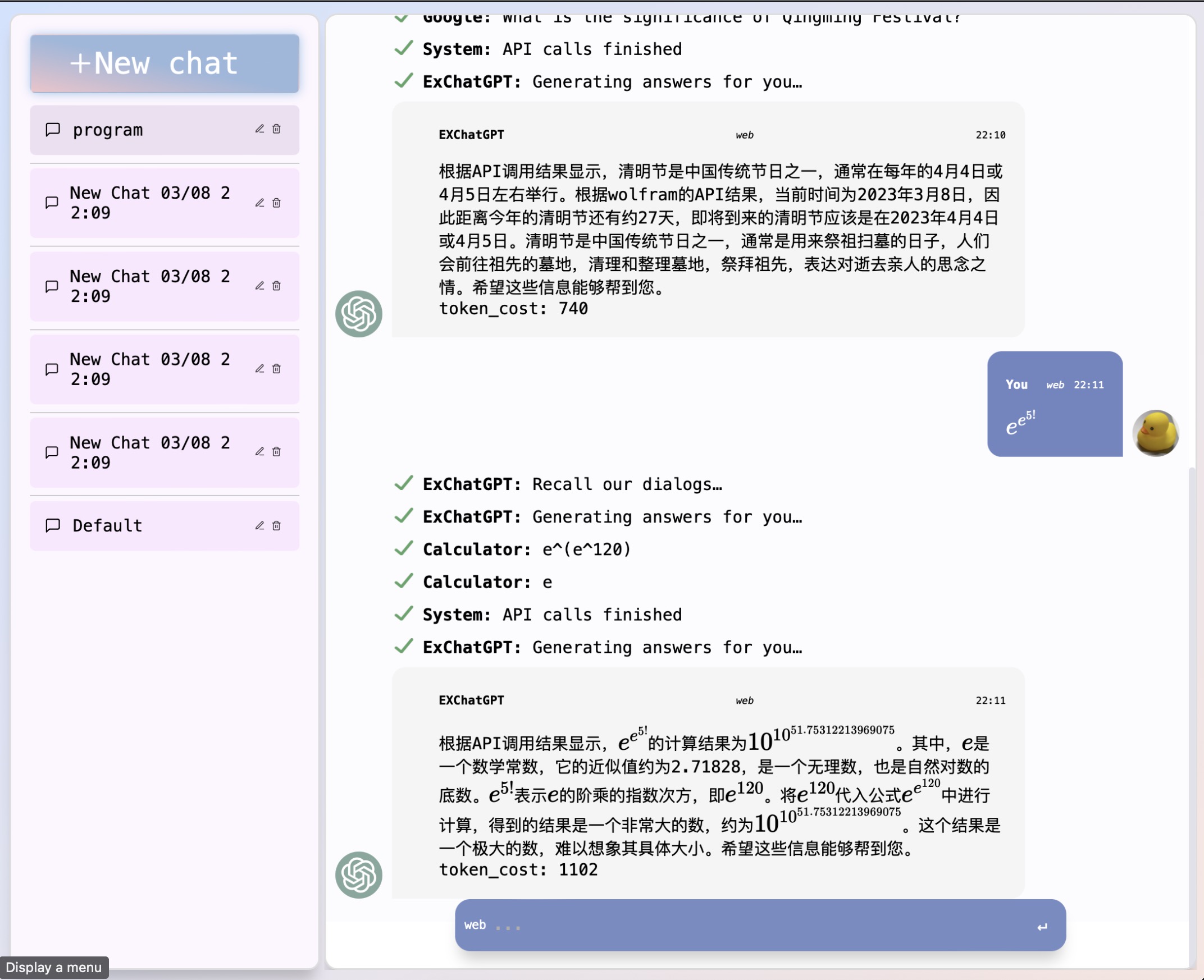Rename the Default chat with pencil icon

(x=260, y=526)
